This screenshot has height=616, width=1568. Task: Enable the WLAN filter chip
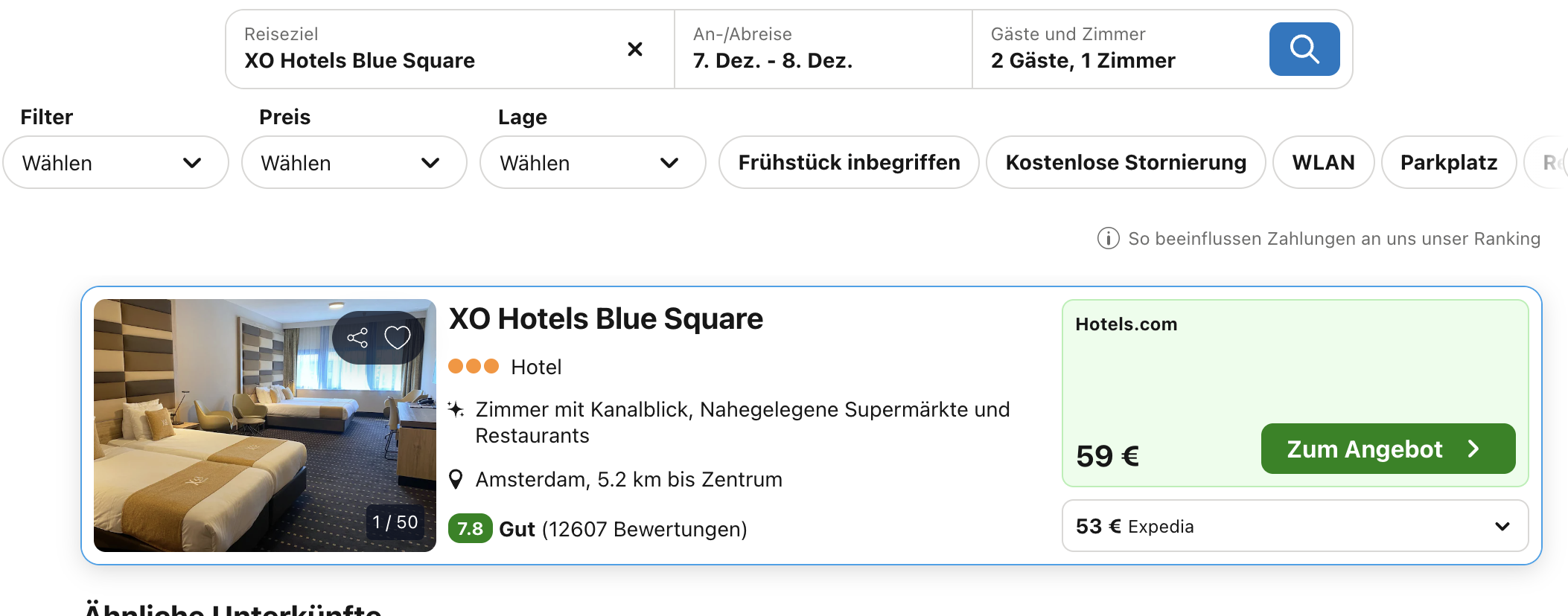pyautogui.click(x=1323, y=162)
